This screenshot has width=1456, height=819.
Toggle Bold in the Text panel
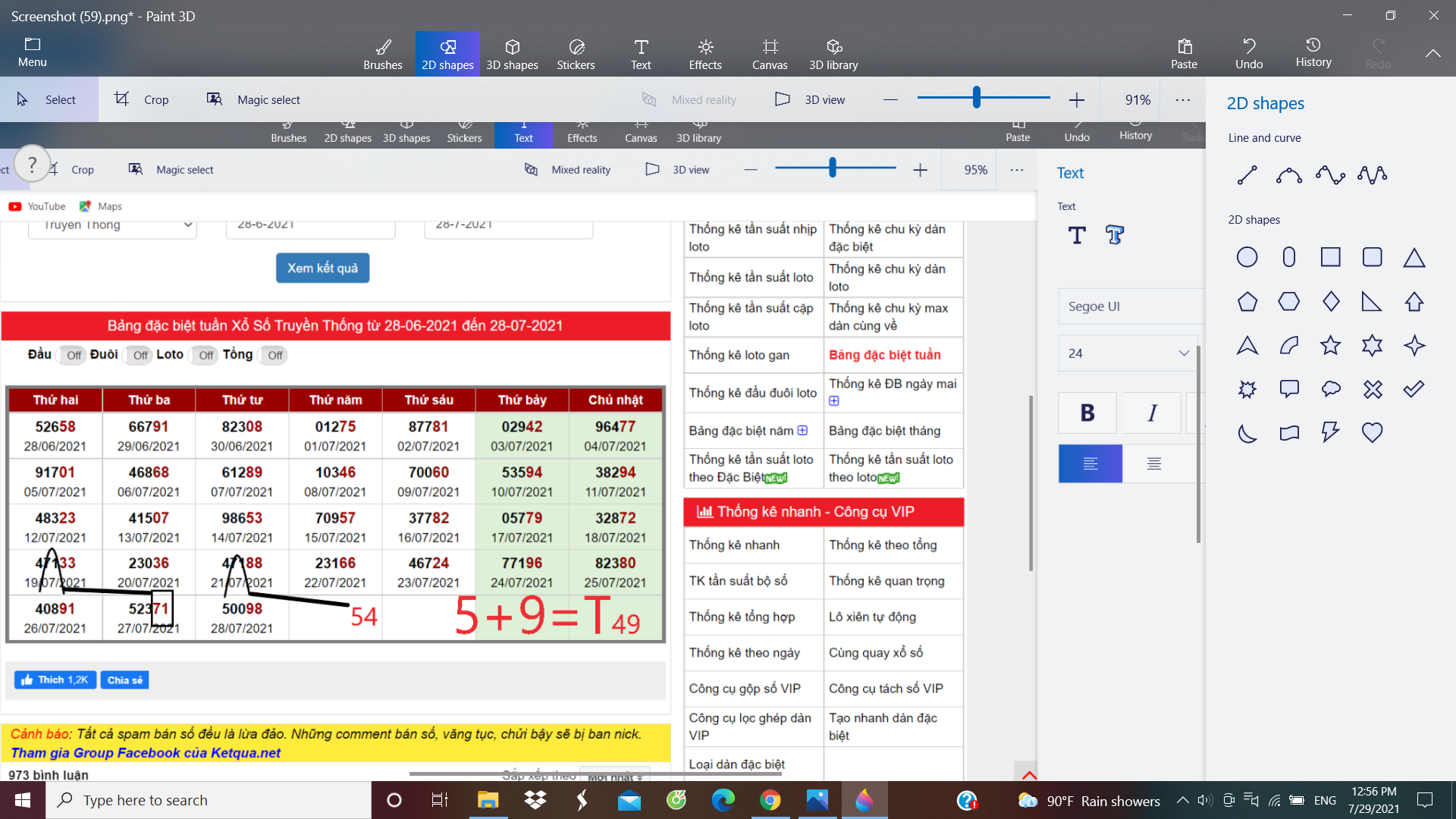[1087, 413]
